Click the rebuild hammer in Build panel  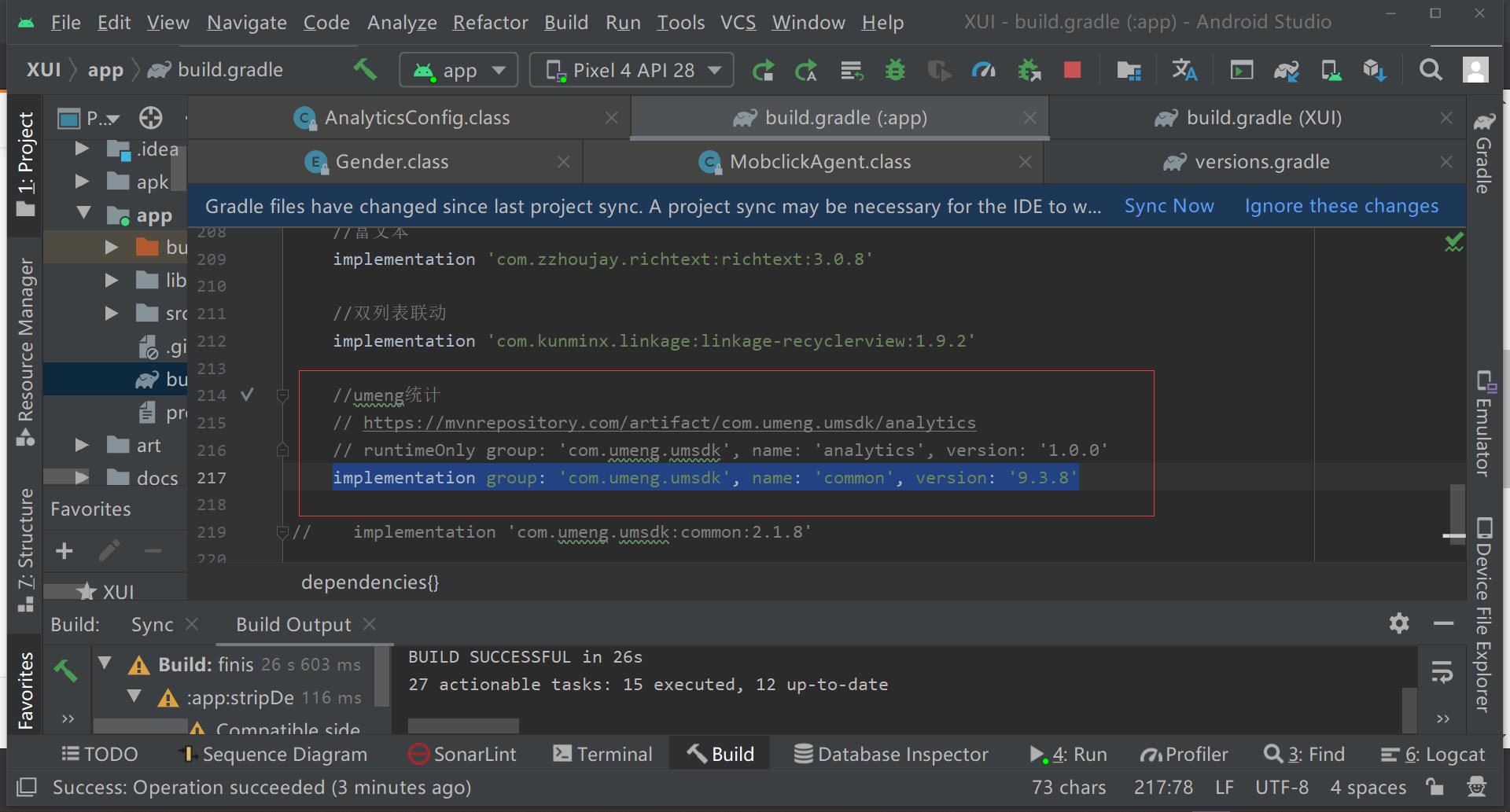click(x=65, y=670)
